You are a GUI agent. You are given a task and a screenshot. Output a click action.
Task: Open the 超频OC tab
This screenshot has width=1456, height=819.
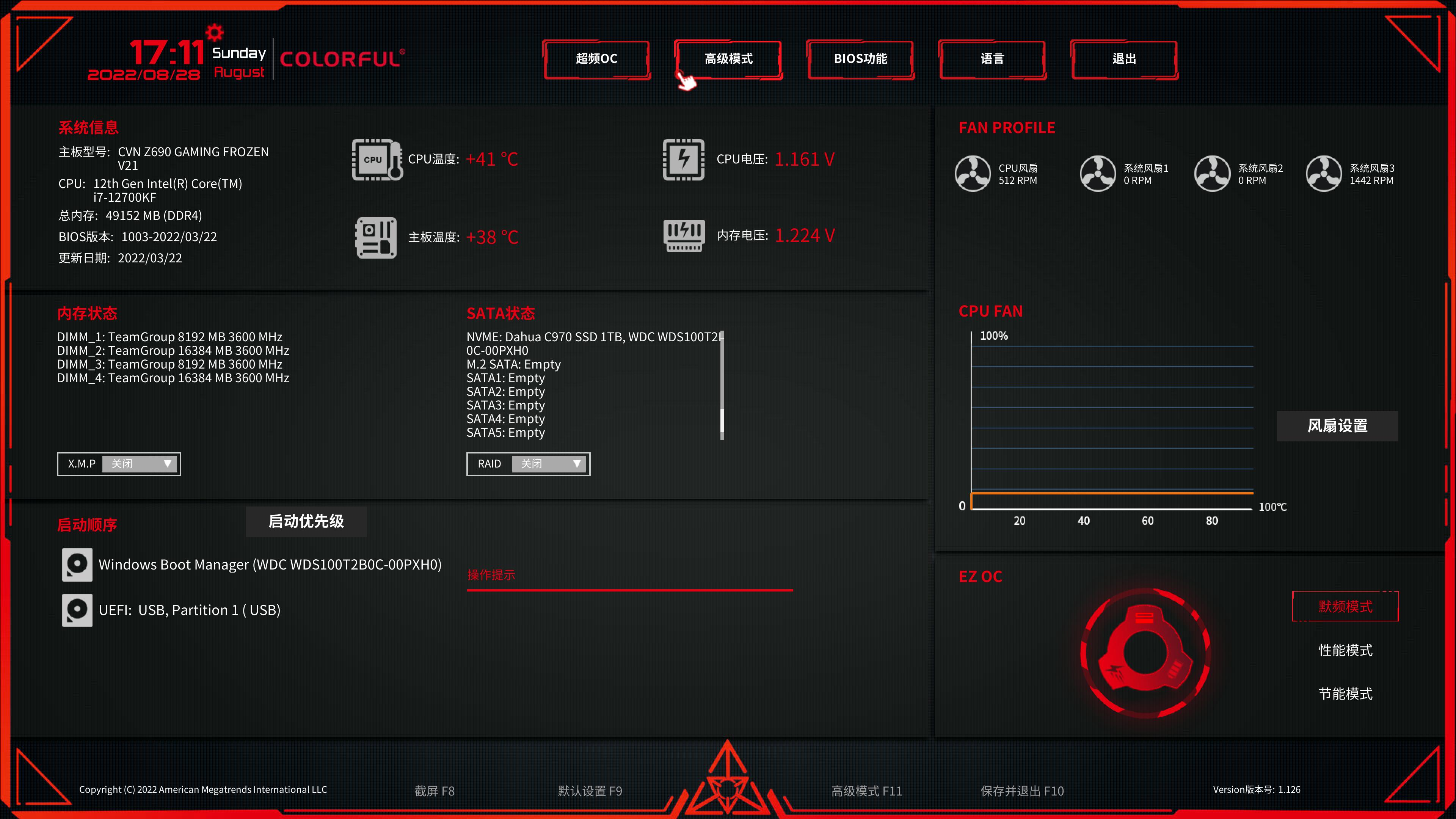click(596, 59)
